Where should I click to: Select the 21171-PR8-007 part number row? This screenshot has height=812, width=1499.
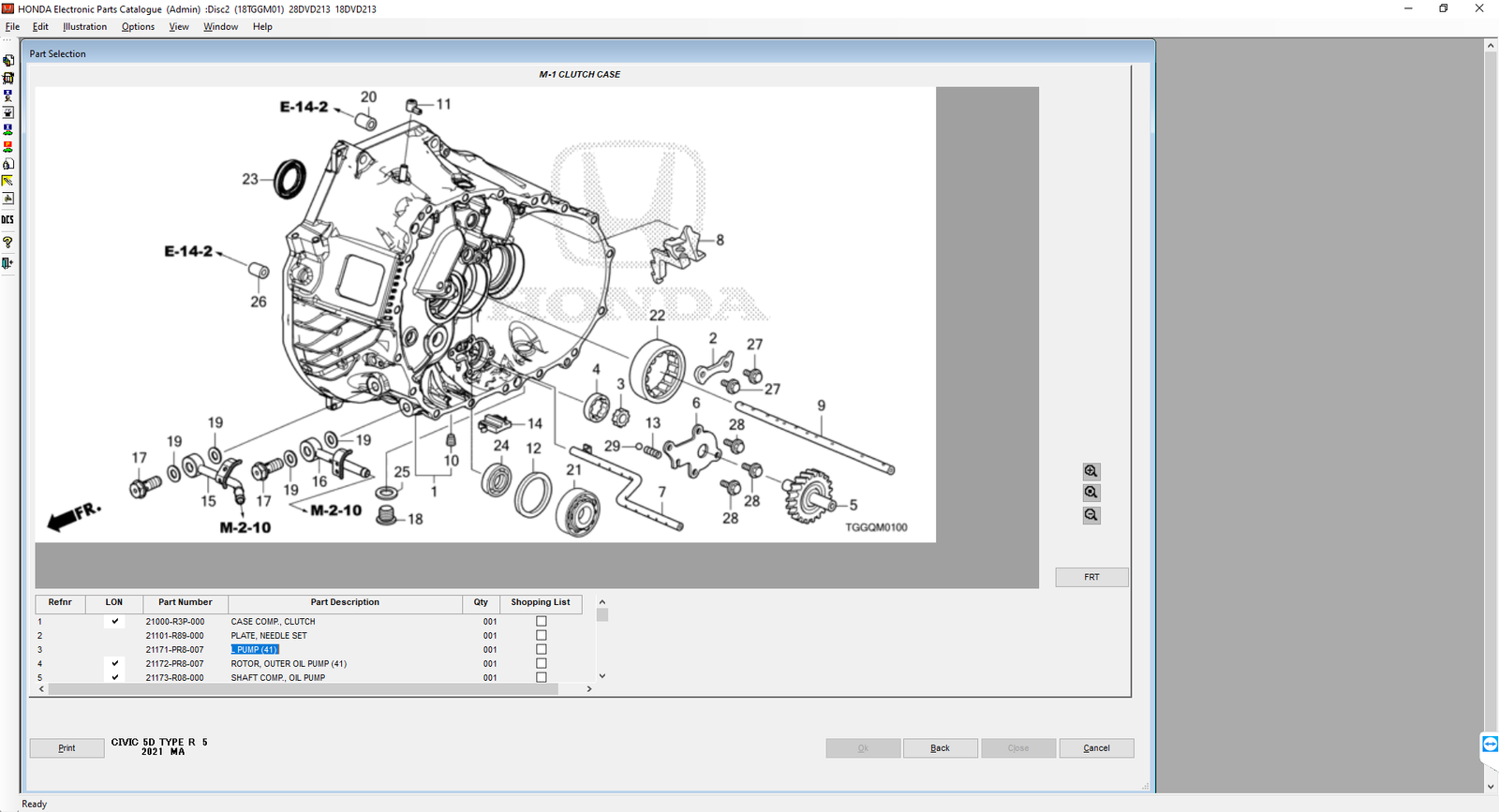pyautogui.click(x=309, y=649)
